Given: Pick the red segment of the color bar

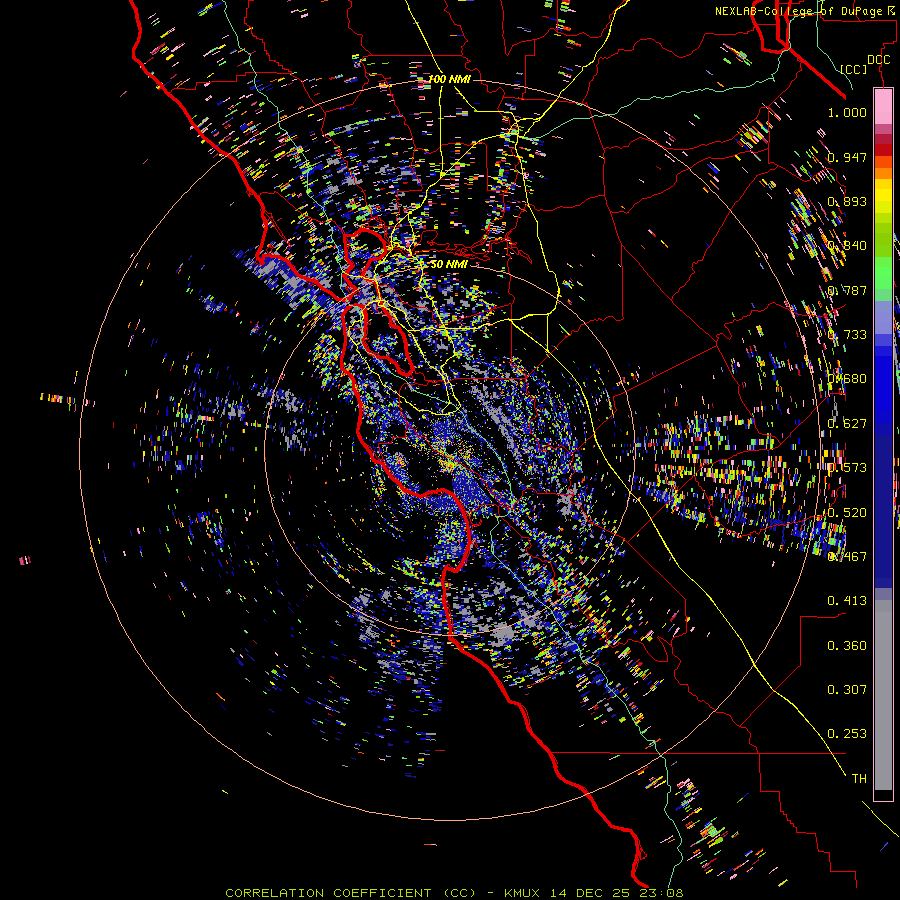Looking at the screenshot, I should (x=883, y=149).
